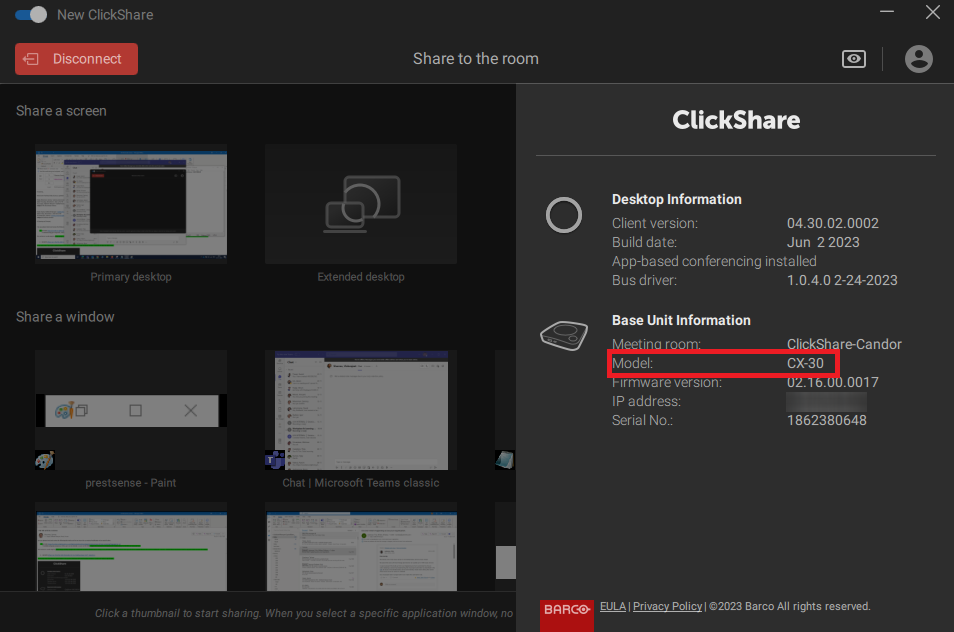Open the Privacy Policy link
This screenshot has height=632, width=954.
point(667,606)
